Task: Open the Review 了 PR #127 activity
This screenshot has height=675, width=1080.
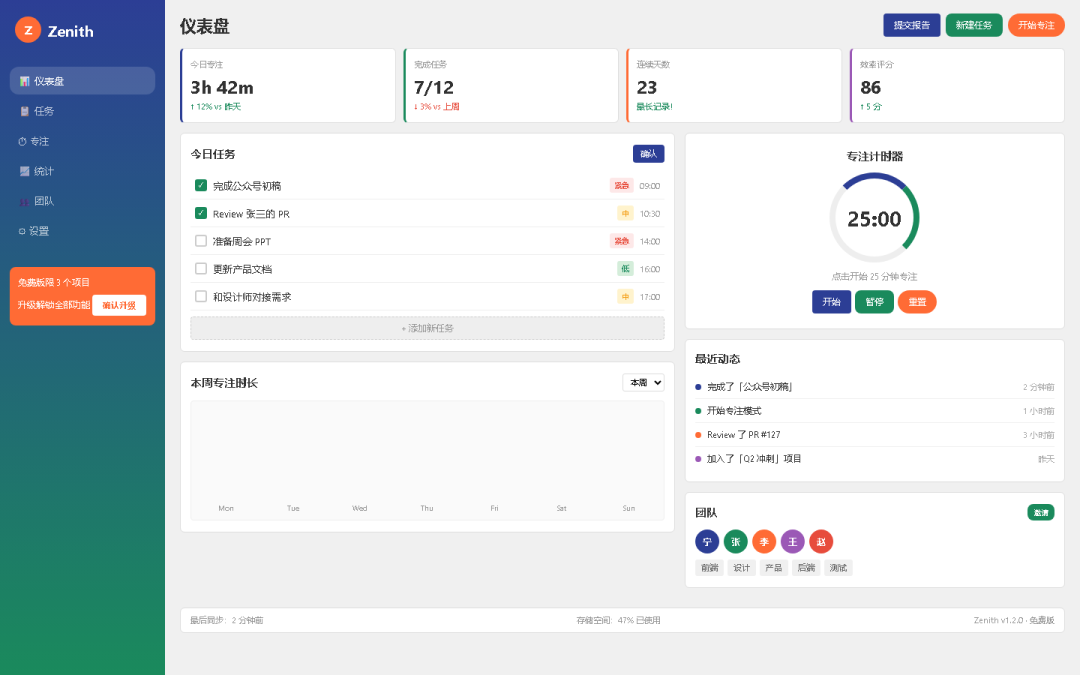Action: point(875,435)
